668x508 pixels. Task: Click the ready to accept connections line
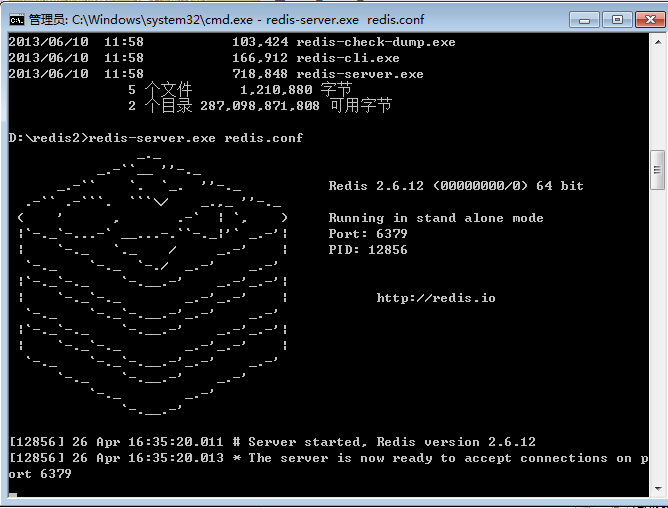(328, 458)
